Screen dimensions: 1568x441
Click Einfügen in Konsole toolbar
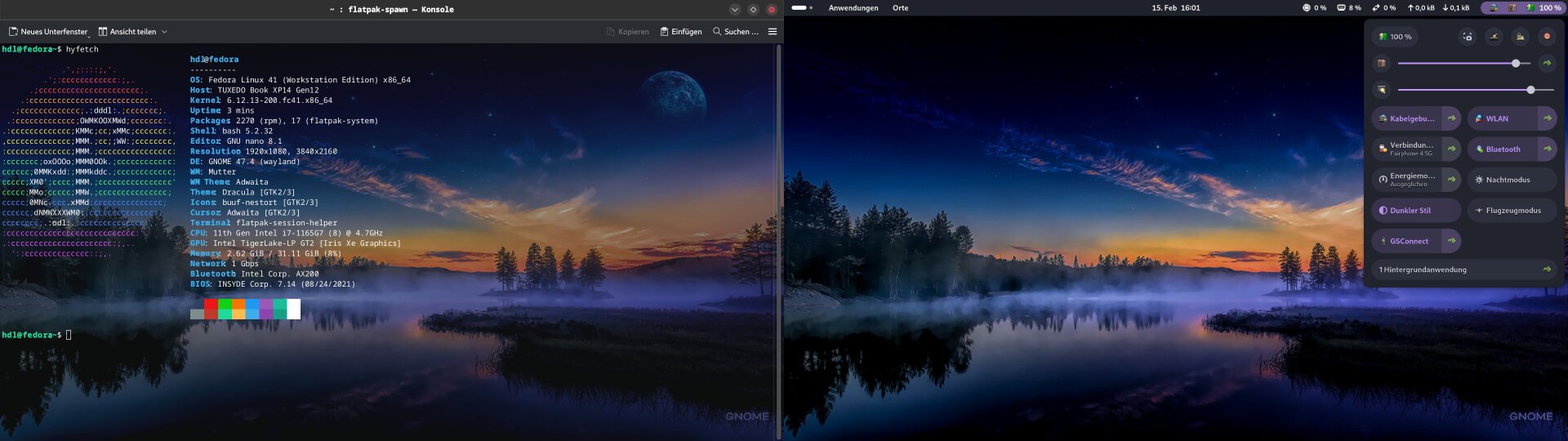point(681,32)
